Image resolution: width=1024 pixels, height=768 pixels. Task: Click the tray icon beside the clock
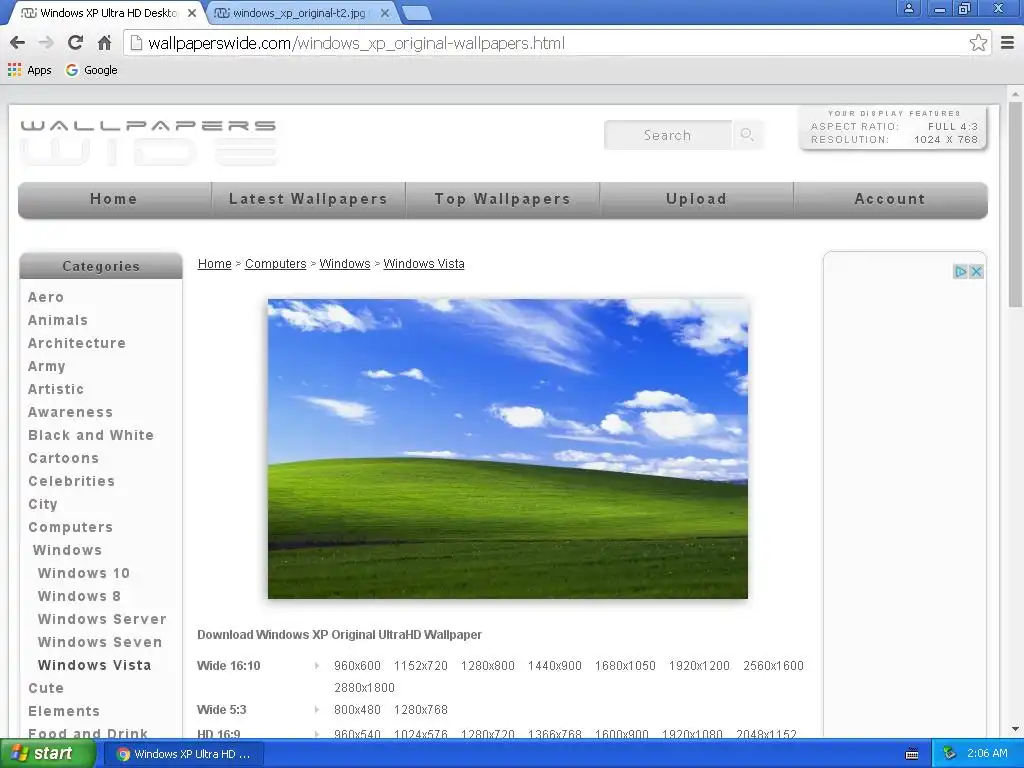[949, 754]
